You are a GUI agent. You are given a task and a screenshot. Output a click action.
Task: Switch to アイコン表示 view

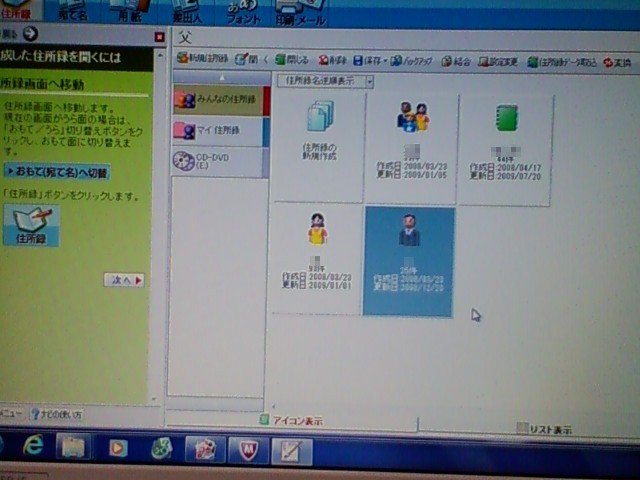click(x=291, y=420)
